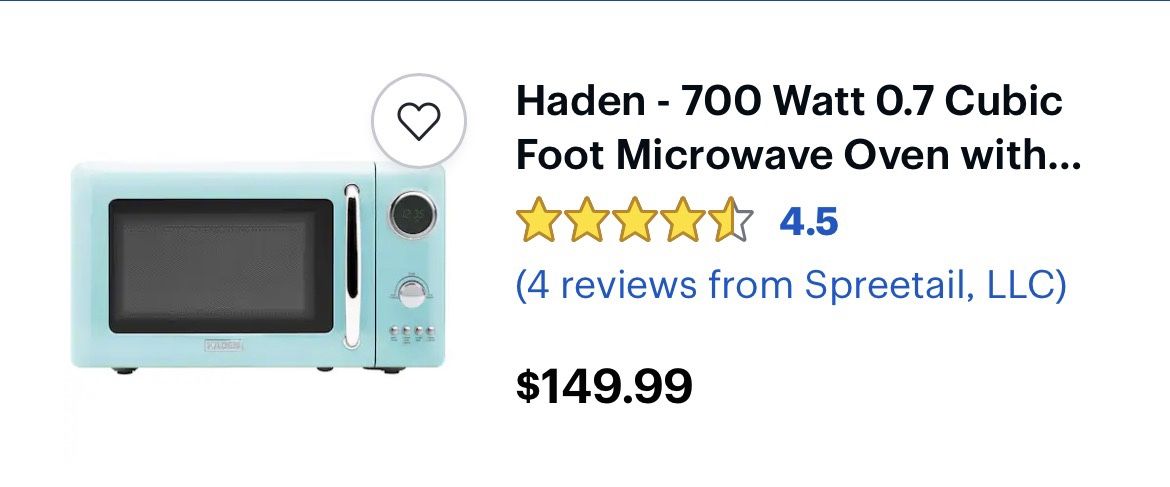Click the HADEN logo badge on microwave
1170x487 pixels.
(x=223, y=346)
